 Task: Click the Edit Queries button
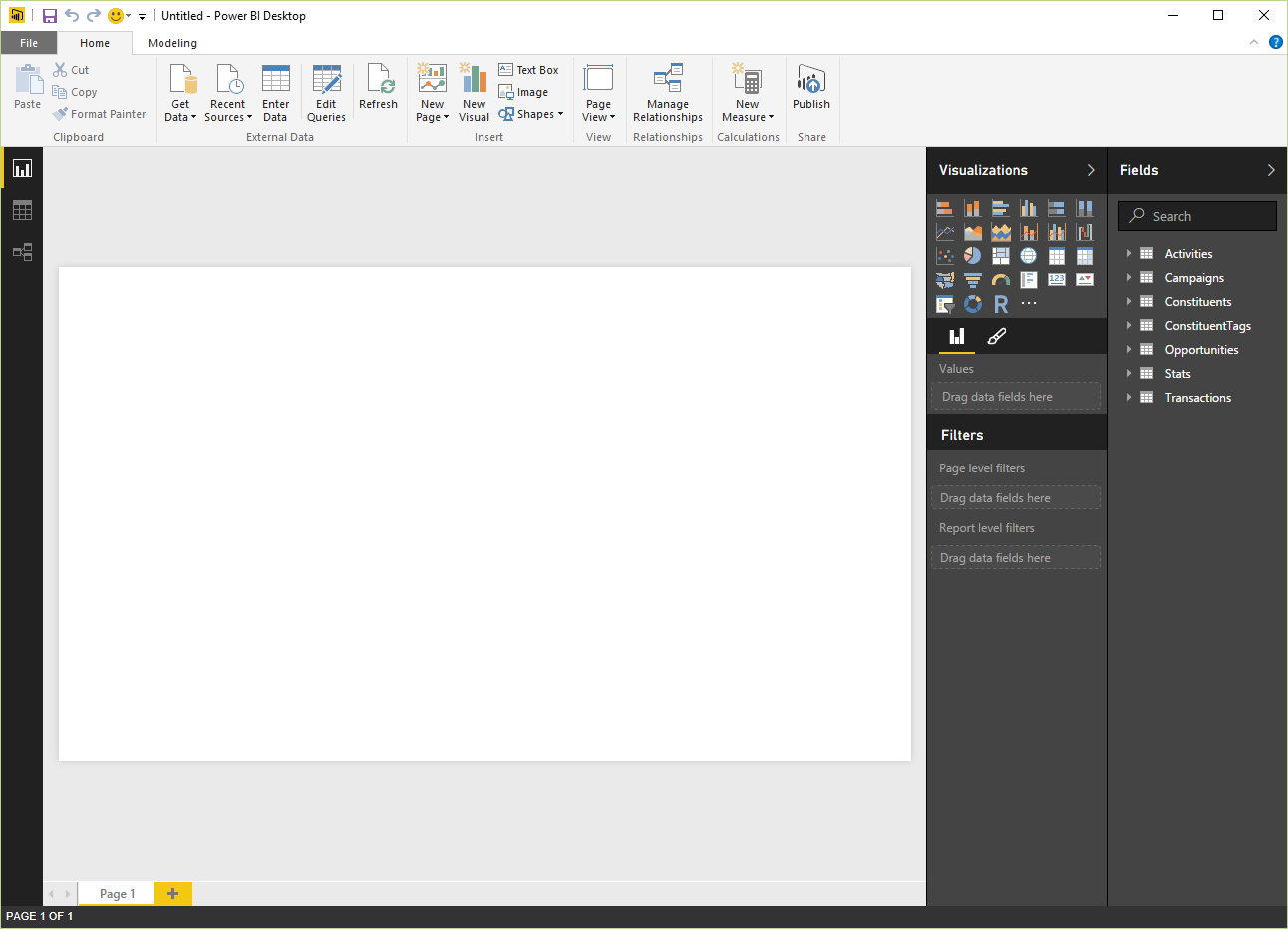pyautogui.click(x=326, y=93)
